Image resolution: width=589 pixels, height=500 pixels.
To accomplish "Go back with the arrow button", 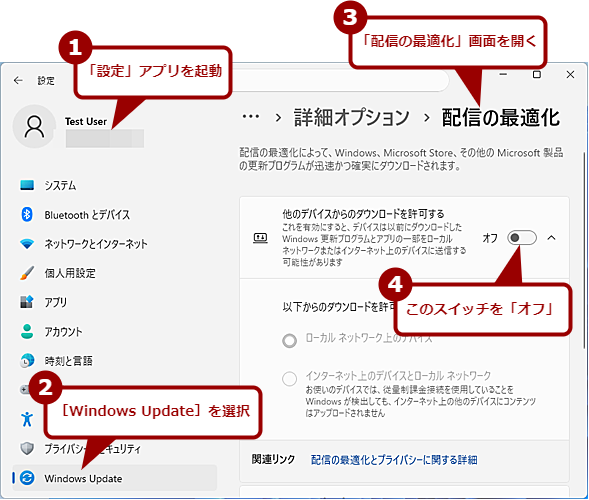I will click(18, 80).
